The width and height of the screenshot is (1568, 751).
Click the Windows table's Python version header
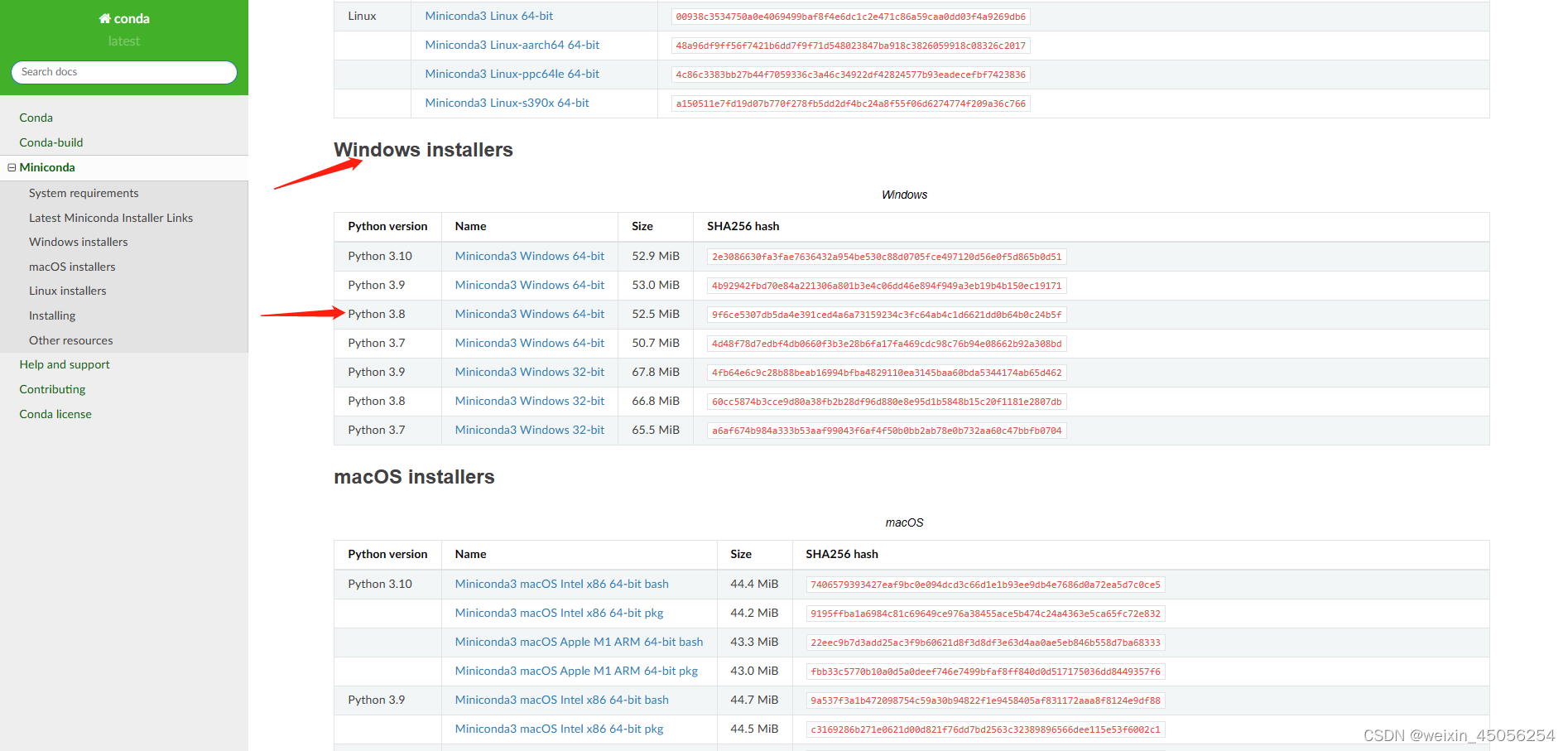[387, 226]
